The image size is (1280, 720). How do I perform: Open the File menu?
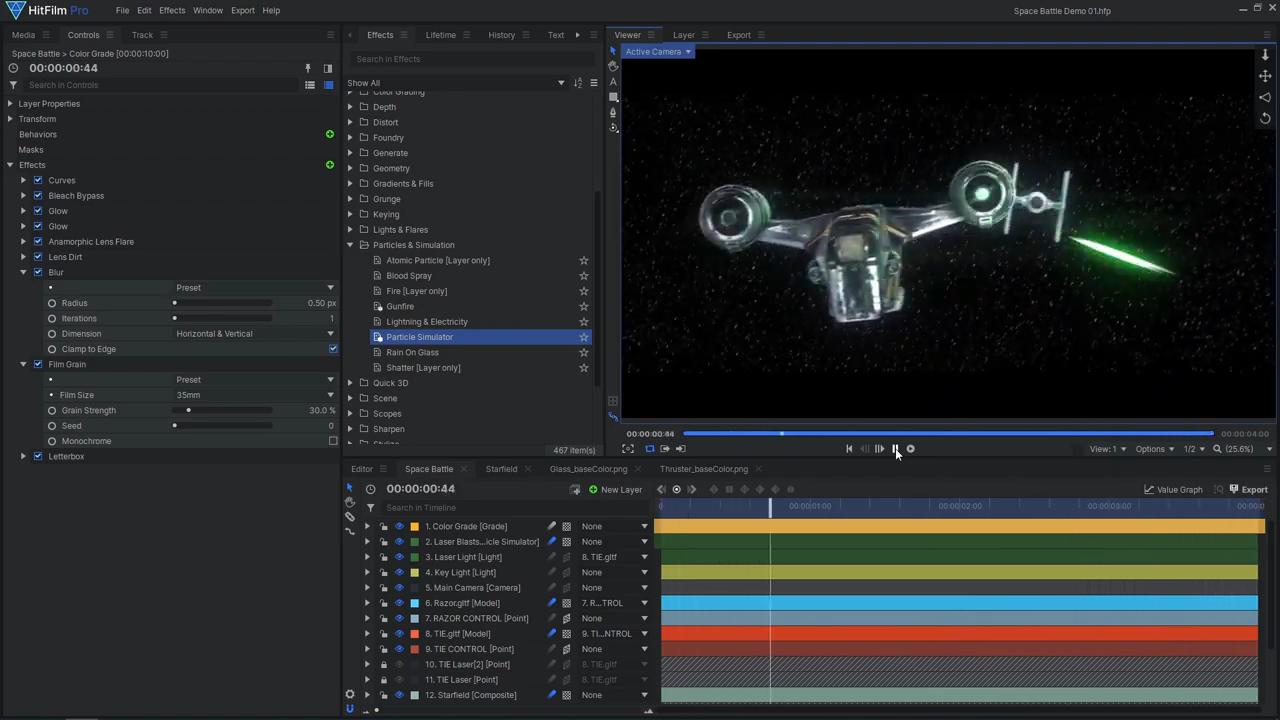[122, 10]
